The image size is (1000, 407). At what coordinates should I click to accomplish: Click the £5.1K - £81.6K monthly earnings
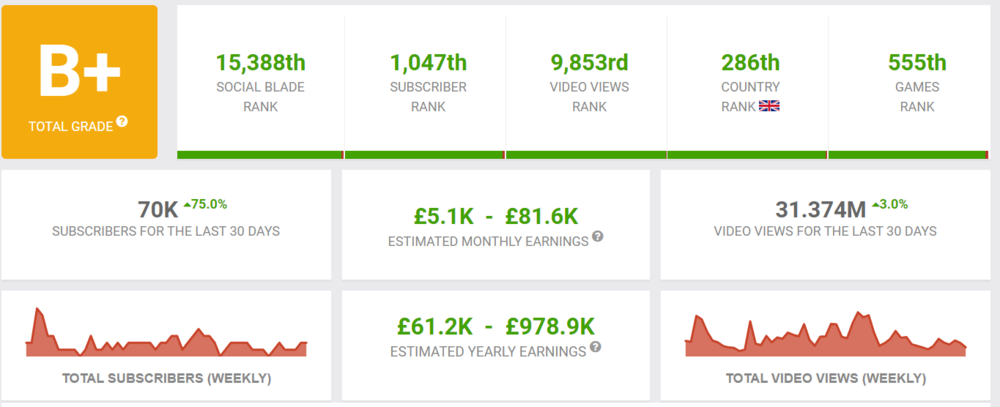[x=496, y=215]
